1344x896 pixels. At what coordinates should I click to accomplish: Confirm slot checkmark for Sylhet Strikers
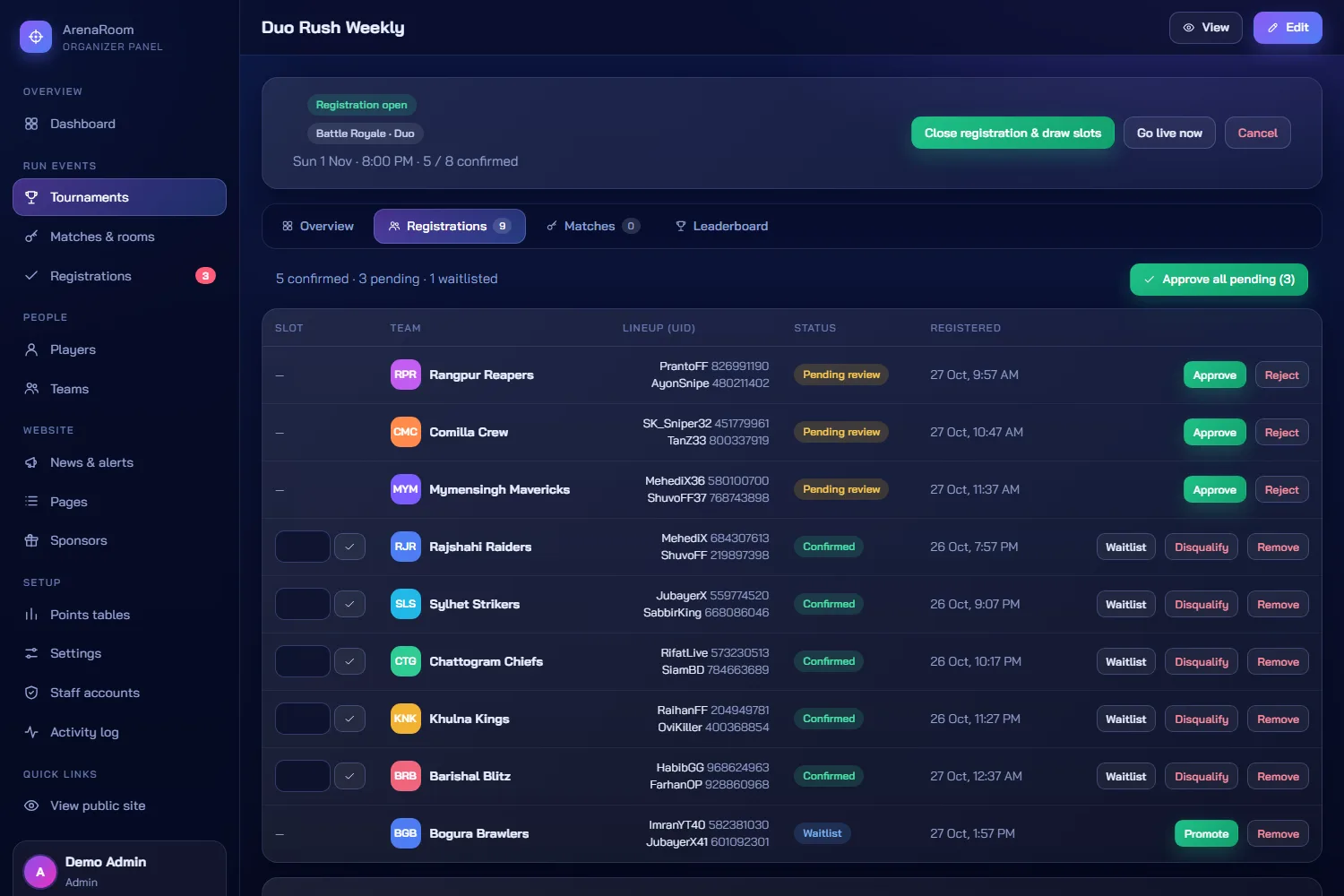(349, 604)
